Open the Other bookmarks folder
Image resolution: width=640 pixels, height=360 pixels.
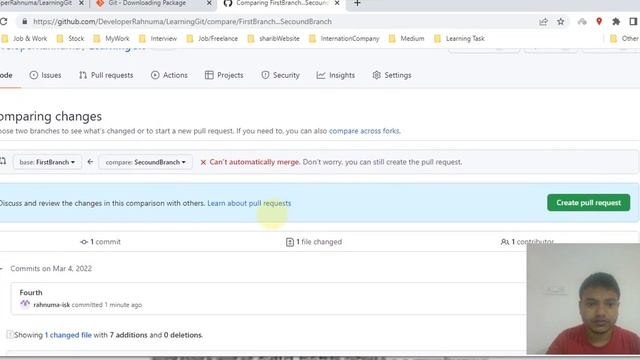pyautogui.click(x=624, y=39)
